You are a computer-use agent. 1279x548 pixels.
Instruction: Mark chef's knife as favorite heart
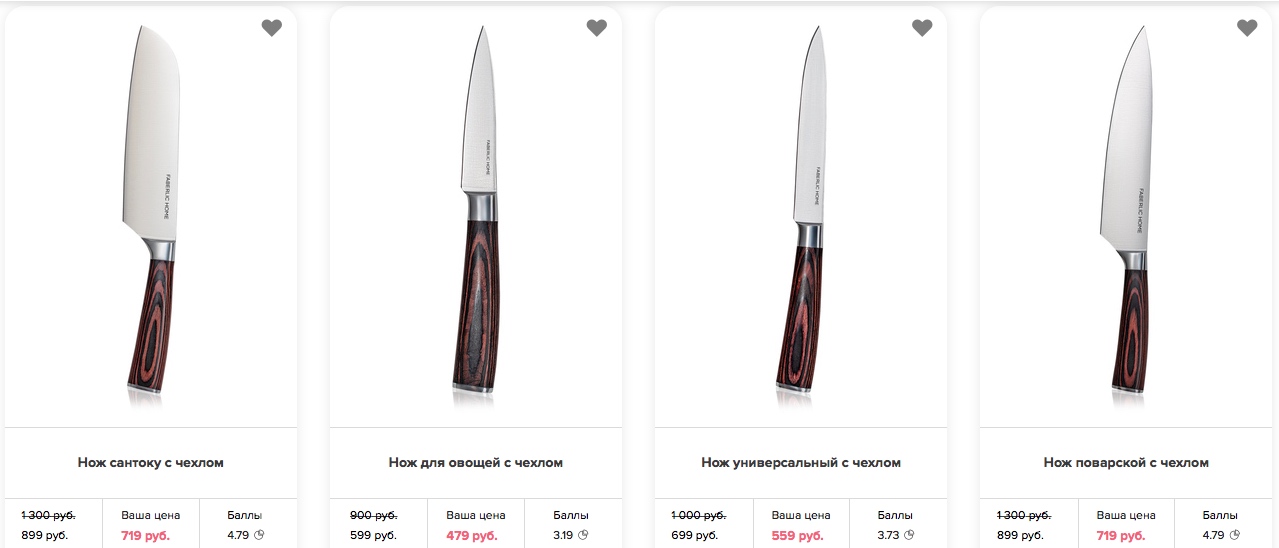[1247, 28]
